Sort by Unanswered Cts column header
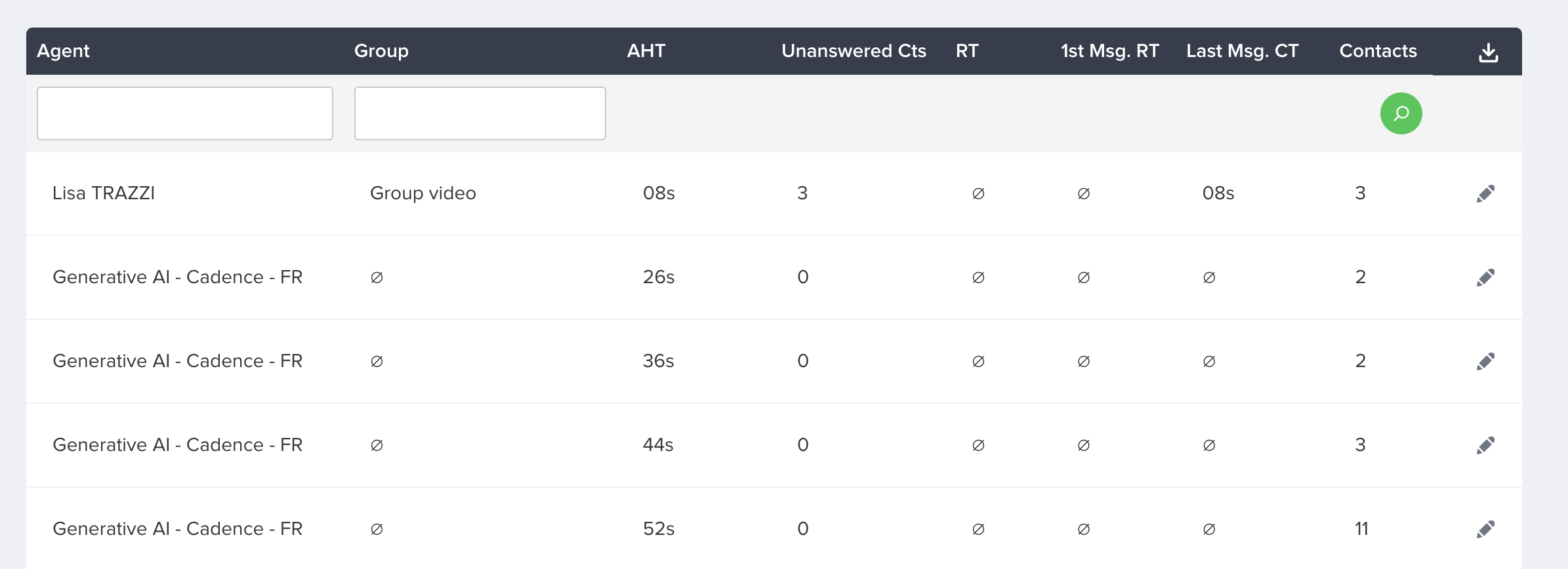The image size is (1568, 569). [854, 51]
